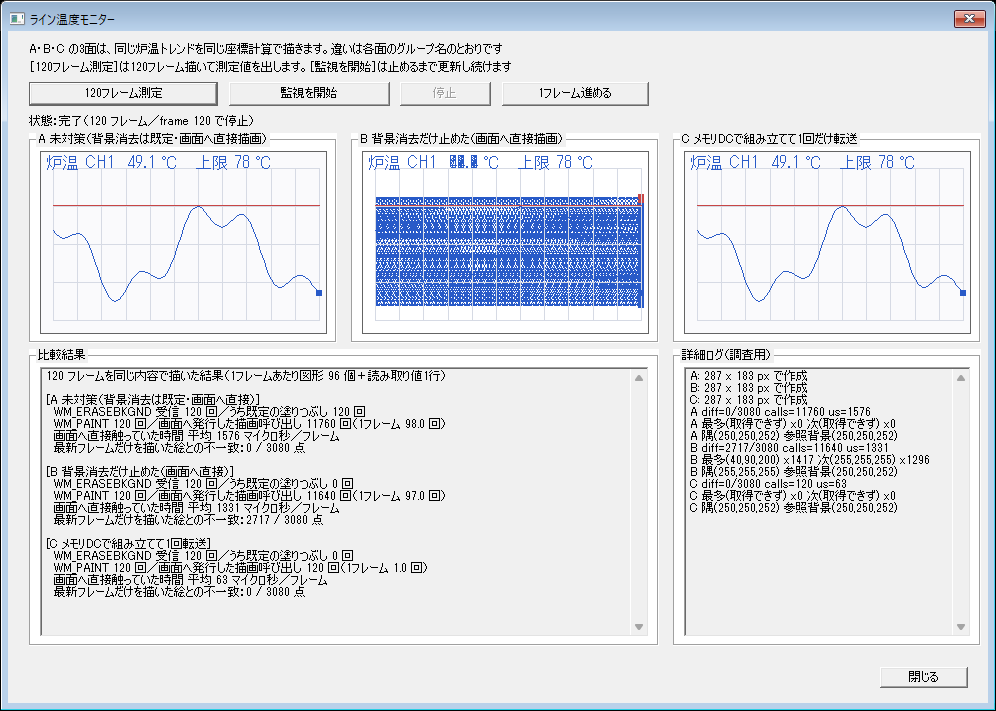Click the window close X button
The height and width of the screenshot is (711, 996).
(x=969, y=18)
